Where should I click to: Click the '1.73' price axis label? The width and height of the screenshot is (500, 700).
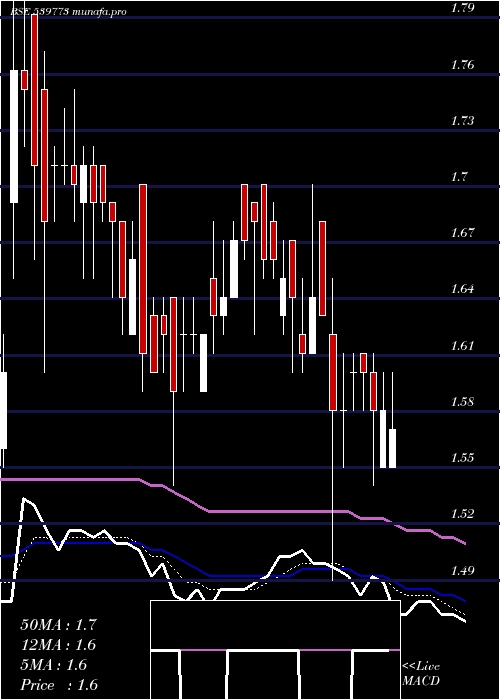(x=462, y=121)
